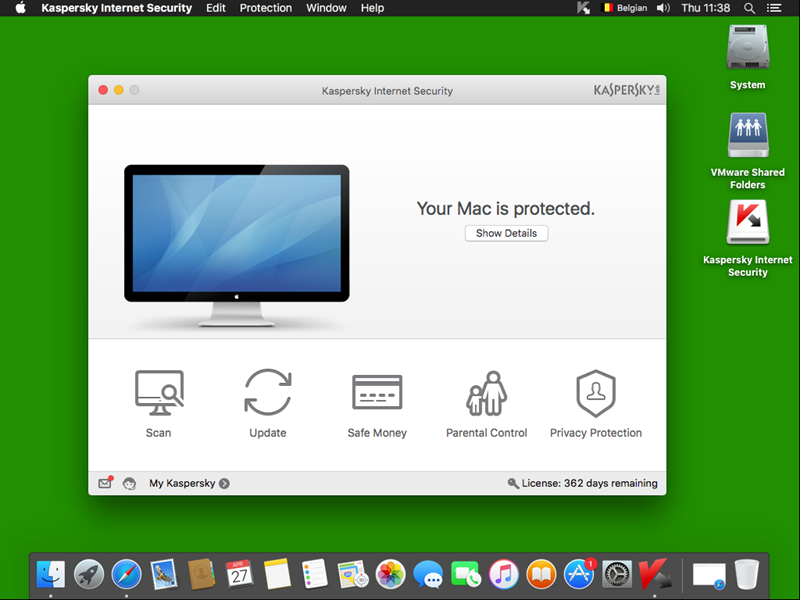Open the Protection menu
The height and width of the screenshot is (600, 800).
[266, 8]
